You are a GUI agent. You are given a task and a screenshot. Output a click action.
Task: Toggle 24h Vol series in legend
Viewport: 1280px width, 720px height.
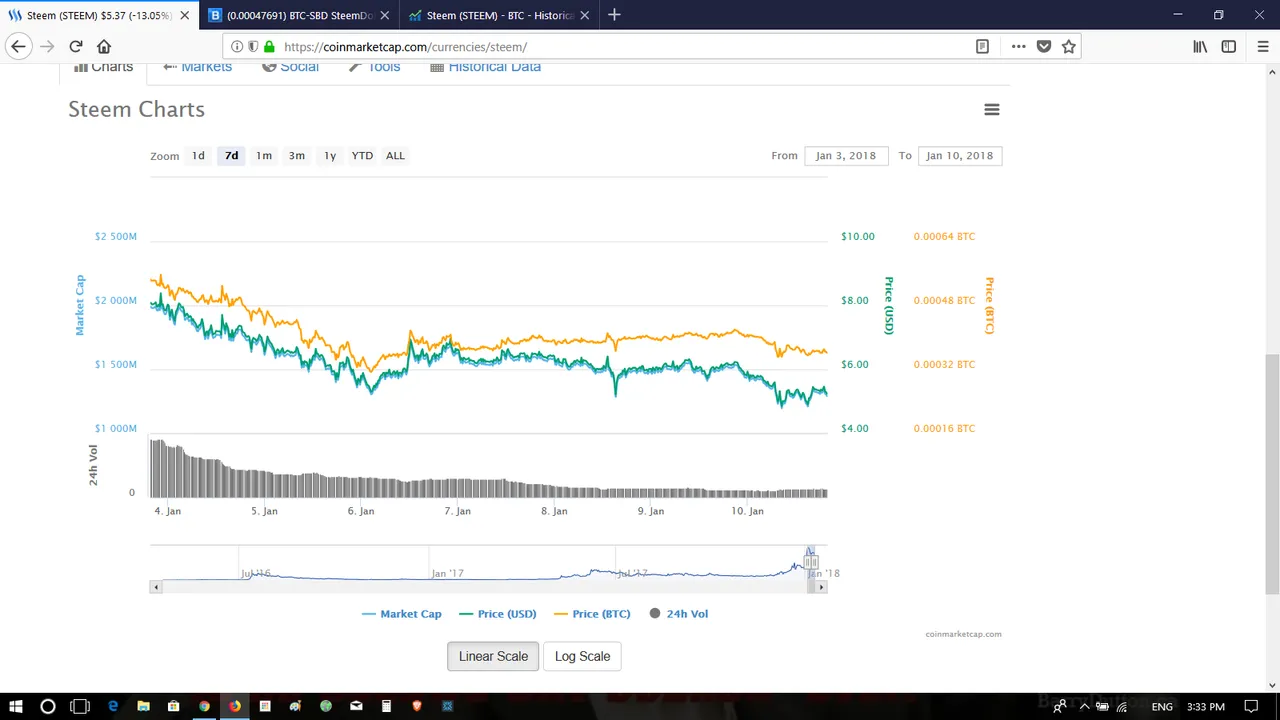tap(679, 614)
